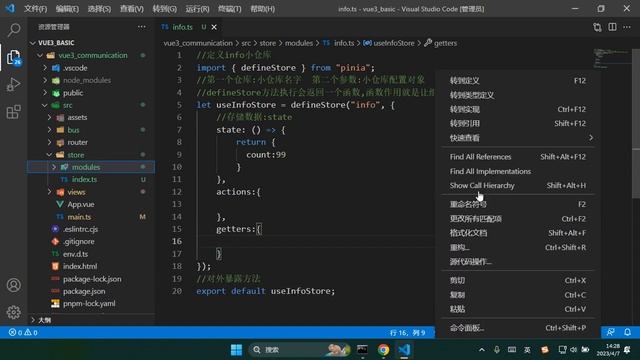This screenshot has width=640, height=360.
Task: Open Run and Debug view
Action: (13, 84)
